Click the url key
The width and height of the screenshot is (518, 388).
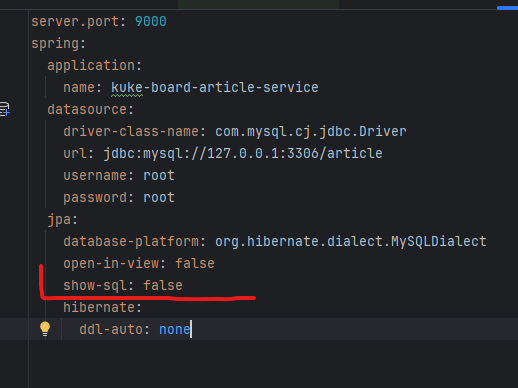tap(75, 153)
